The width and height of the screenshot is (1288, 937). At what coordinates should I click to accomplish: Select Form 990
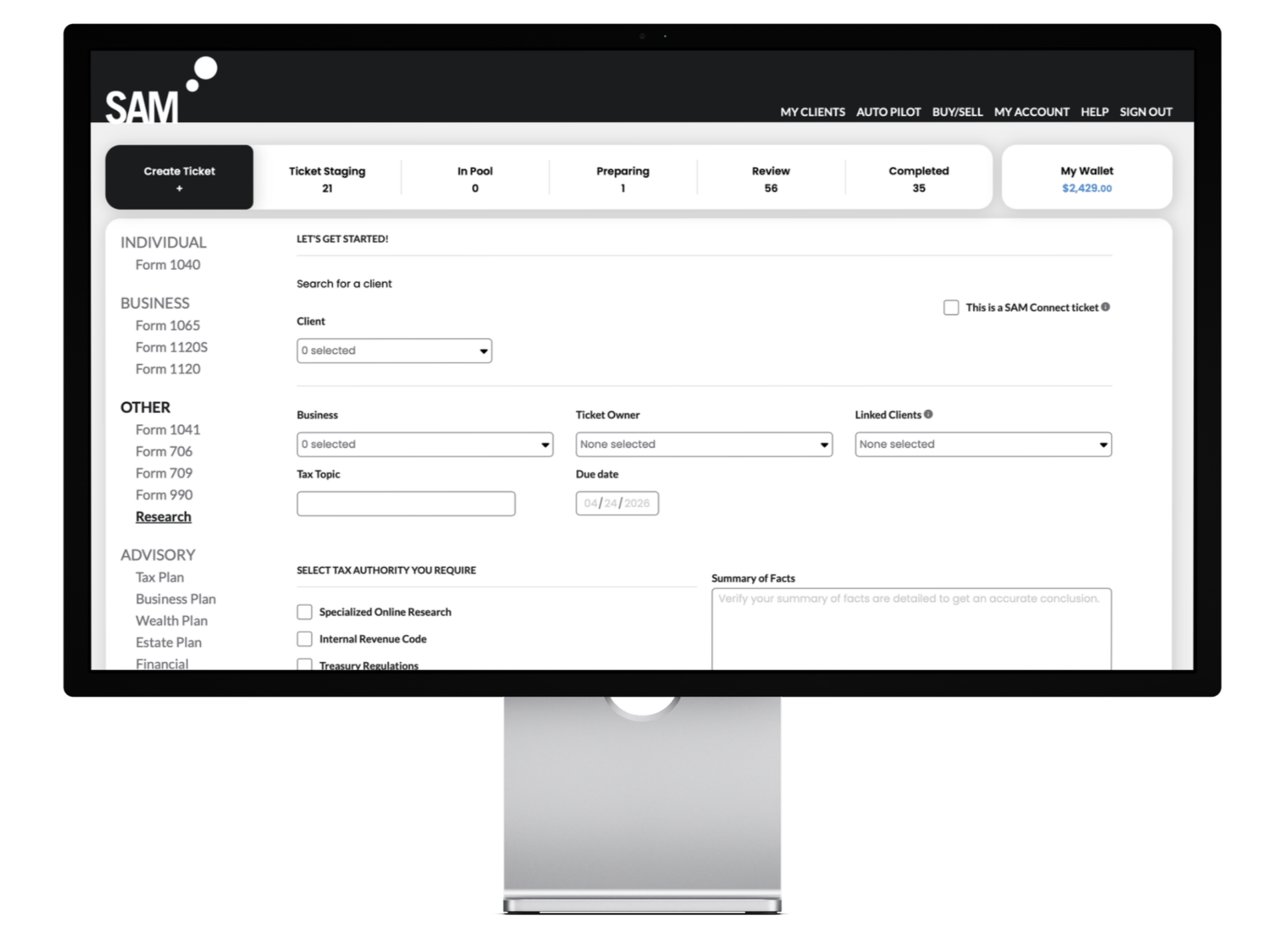point(164,495)
